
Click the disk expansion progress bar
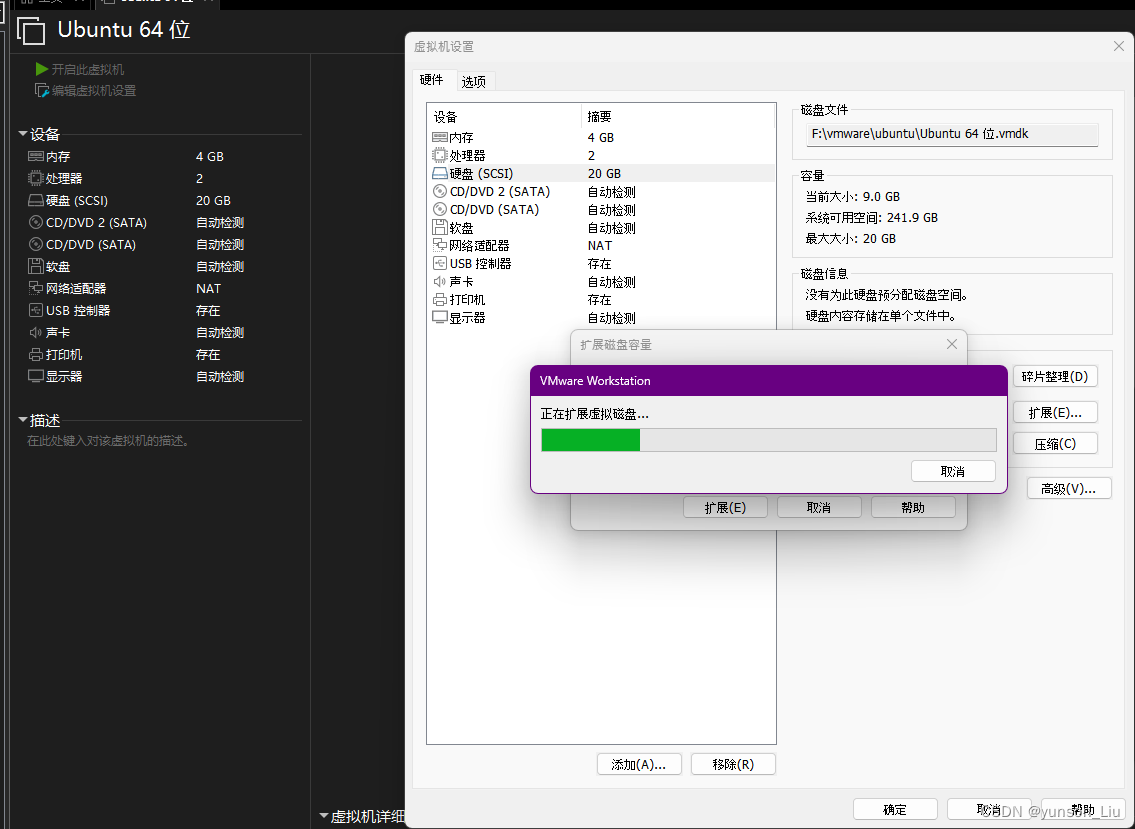coord(768,440)
